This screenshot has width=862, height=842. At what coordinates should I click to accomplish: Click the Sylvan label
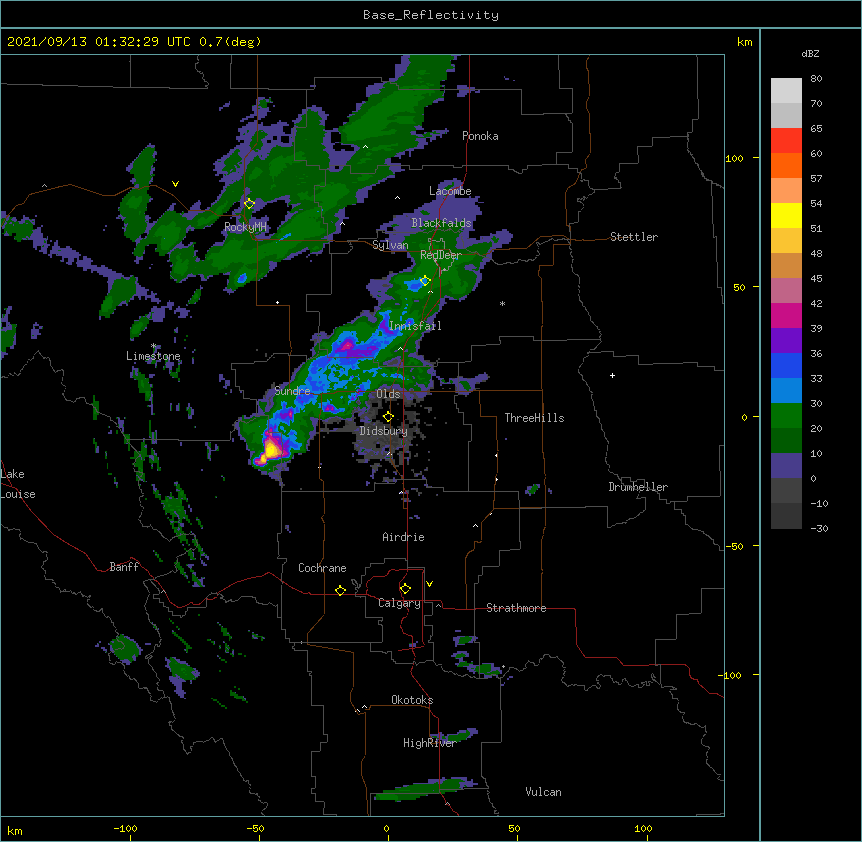coord(390,245)
